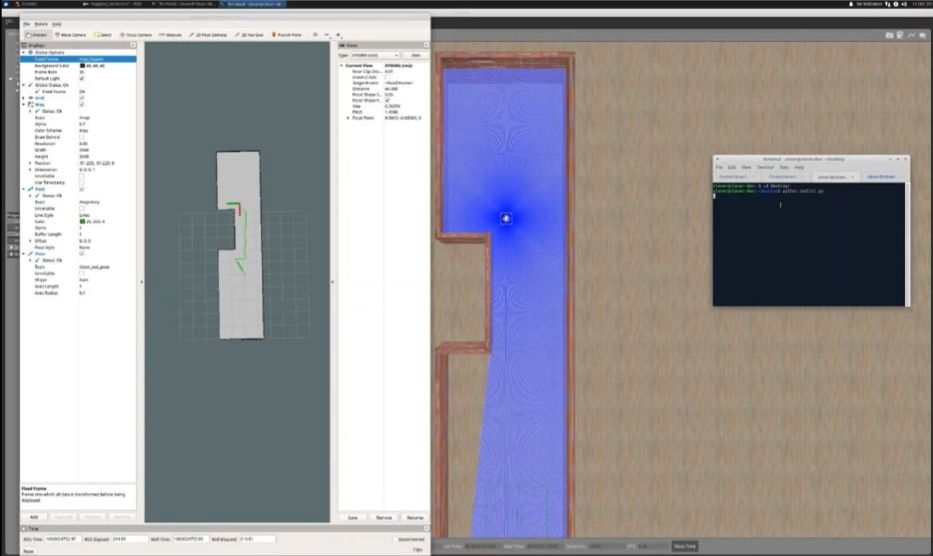Disable the Map display checkbox

(x=82, y=104)
